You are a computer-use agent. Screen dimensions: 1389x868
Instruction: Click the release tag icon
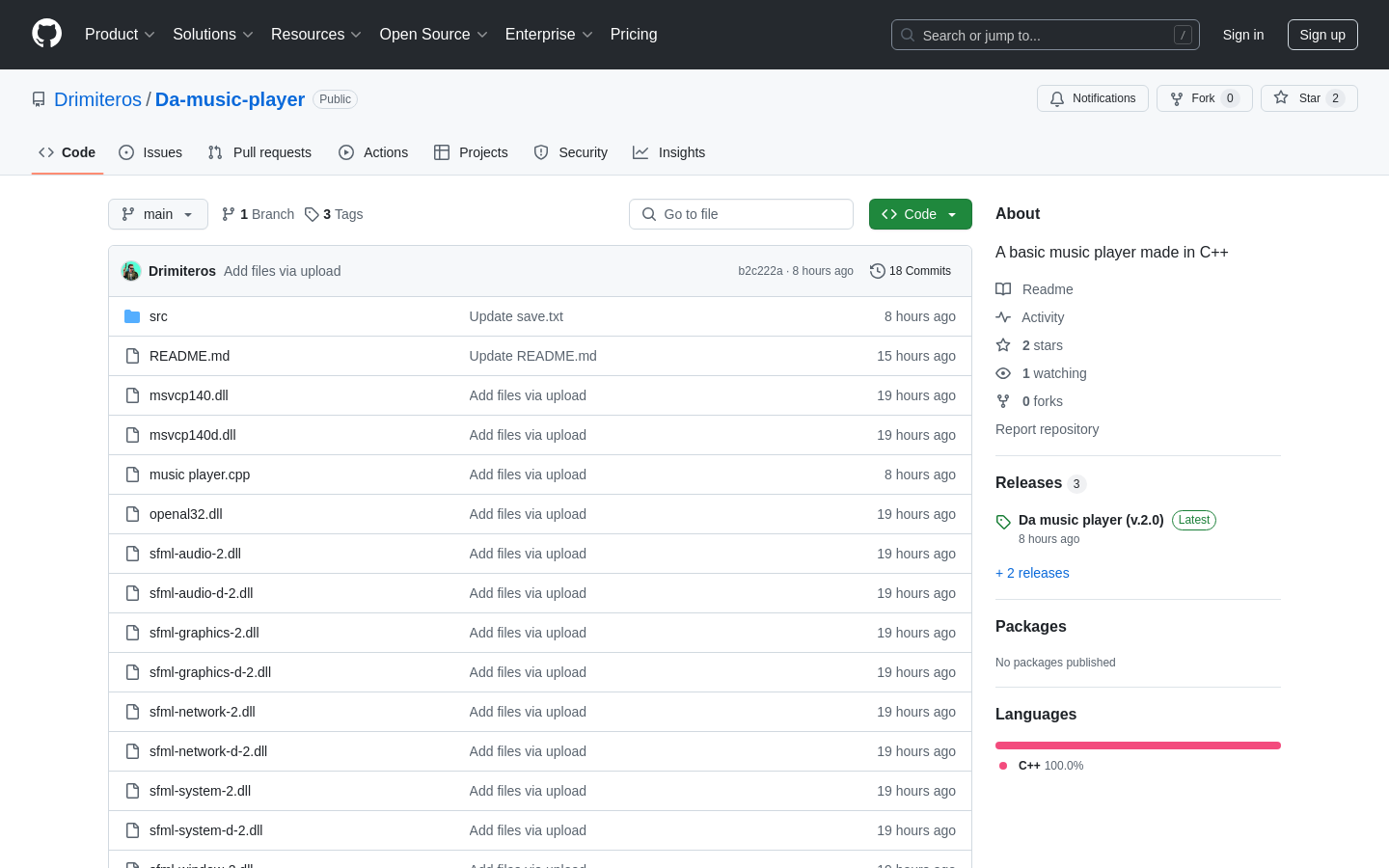pos(1003,522)
